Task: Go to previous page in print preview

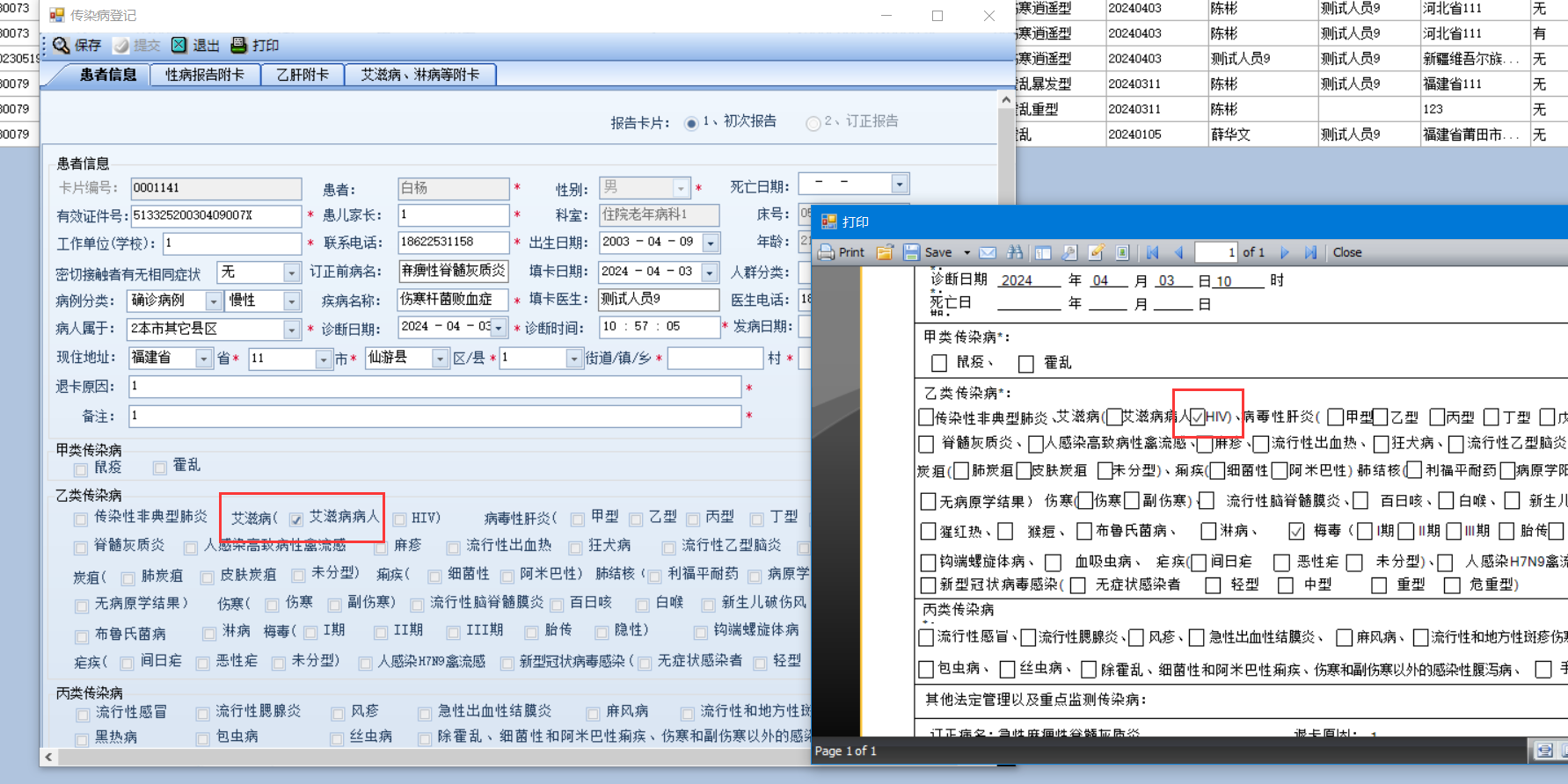Action: coord(1179,252)
